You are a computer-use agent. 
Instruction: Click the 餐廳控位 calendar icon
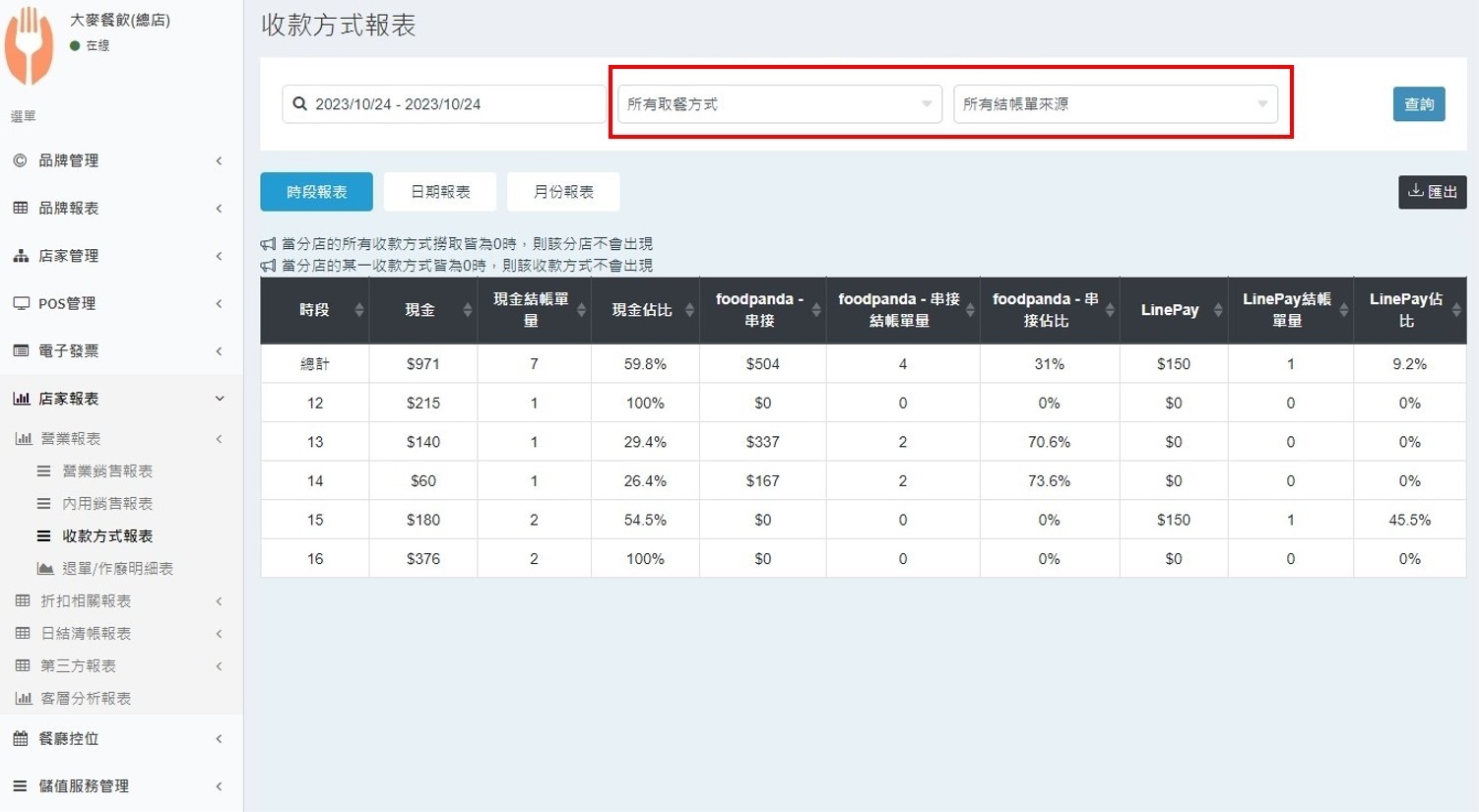pyautogui.click(x=20, y=738)
